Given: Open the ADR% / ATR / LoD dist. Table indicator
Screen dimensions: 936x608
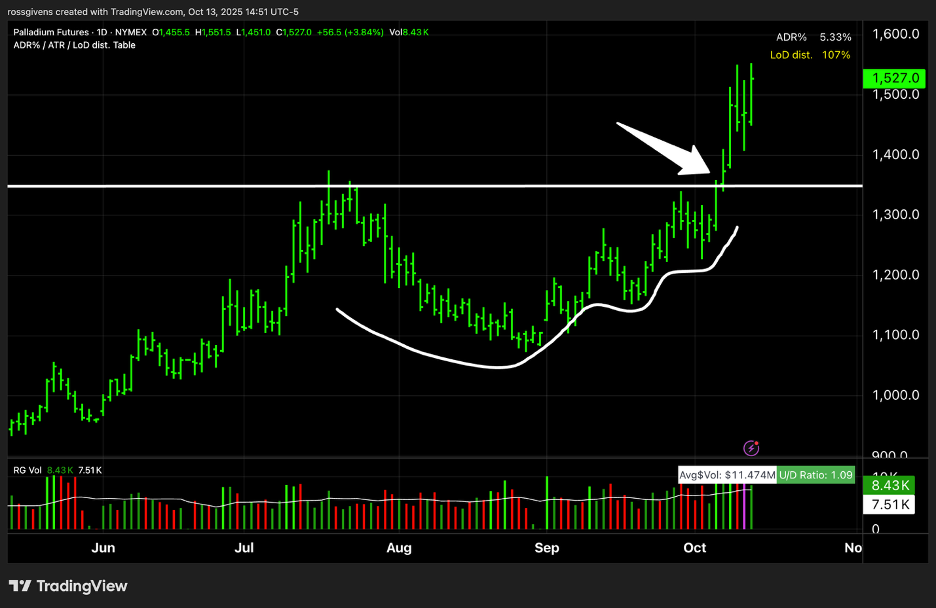Looking at the screenshot, I should click(x=77, y=46).
